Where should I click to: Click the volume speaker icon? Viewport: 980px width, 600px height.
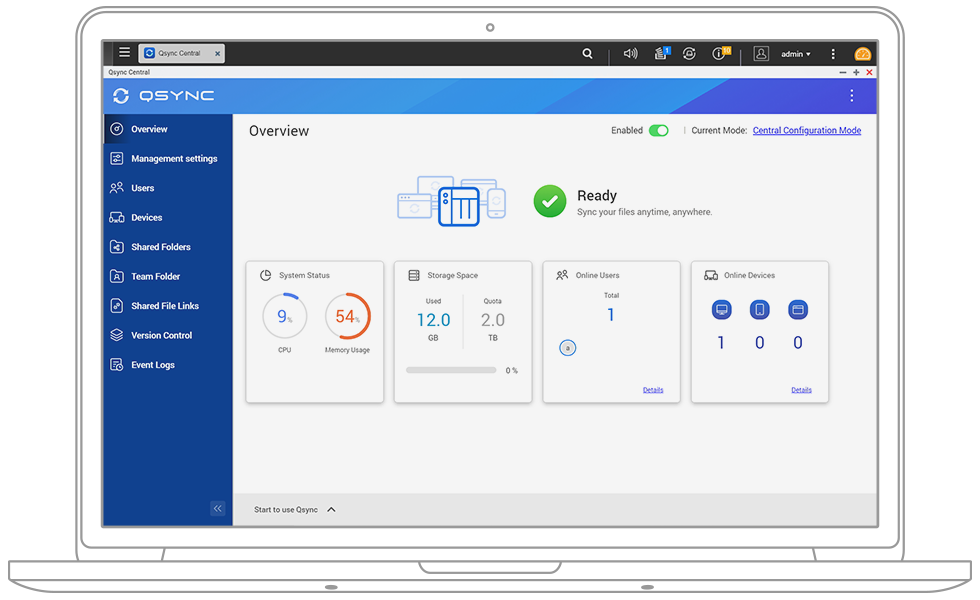[630, 53]
